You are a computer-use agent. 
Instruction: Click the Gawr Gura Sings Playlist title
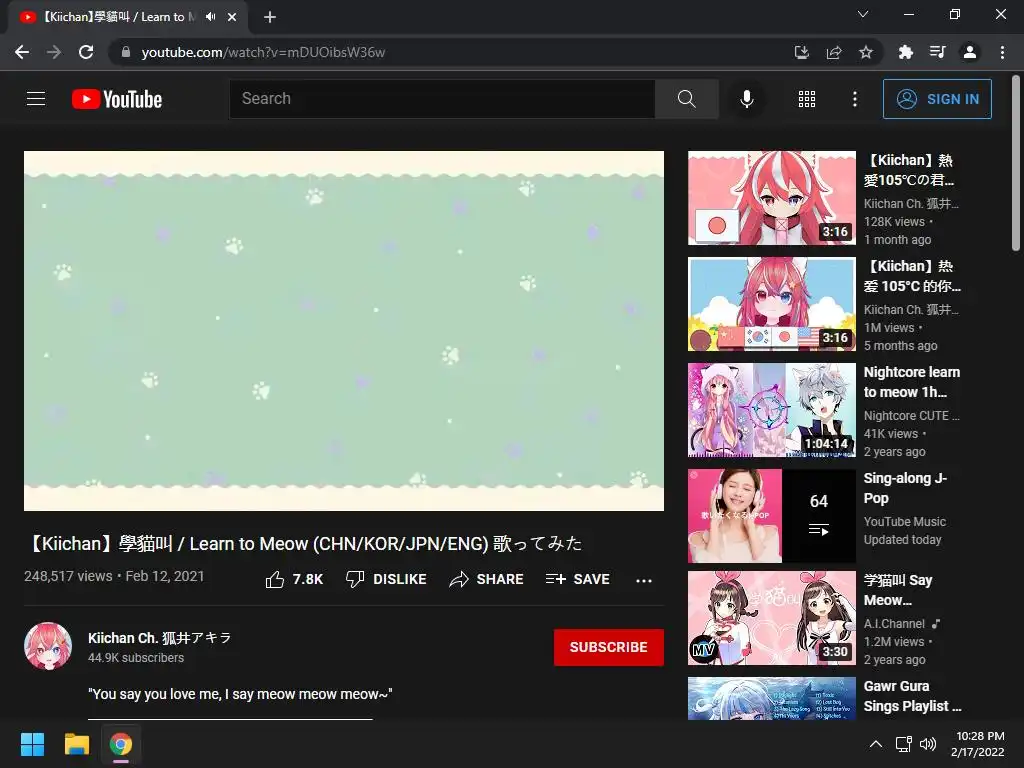(x=912, y=696)
